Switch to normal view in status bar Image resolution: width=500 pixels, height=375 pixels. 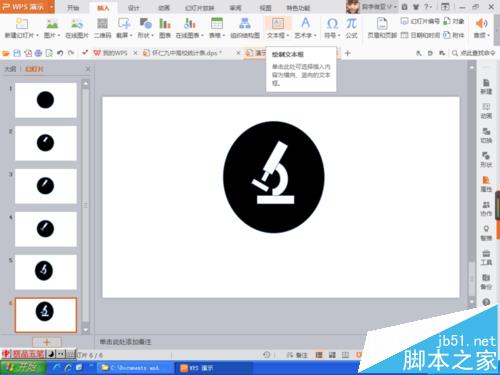coord(319,355)
